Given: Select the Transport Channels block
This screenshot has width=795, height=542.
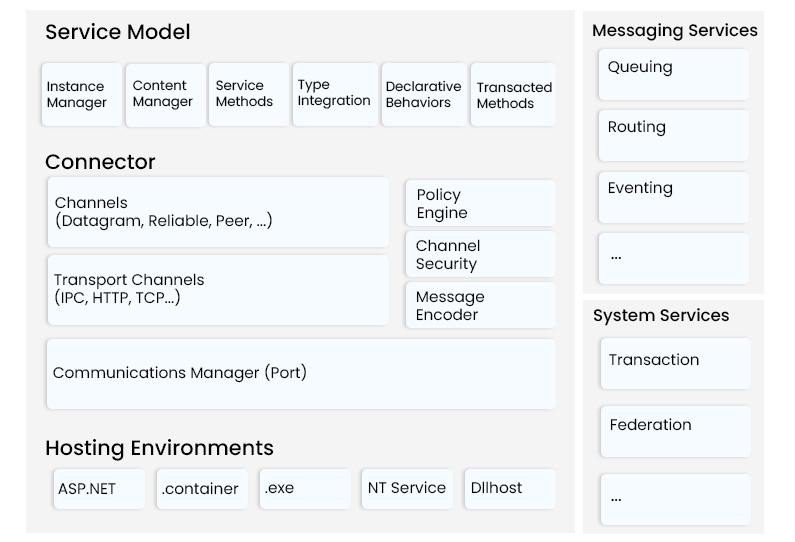Looking at the screenshot, I should point(218,289).
